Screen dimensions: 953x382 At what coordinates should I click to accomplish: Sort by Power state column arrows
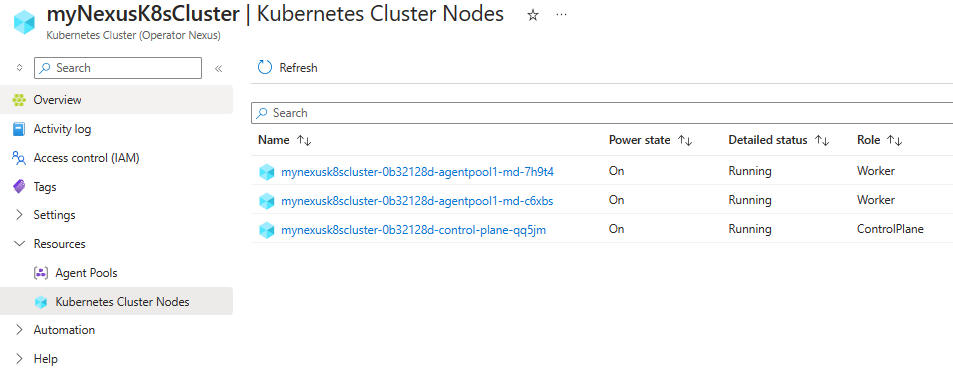click(685, 140)
